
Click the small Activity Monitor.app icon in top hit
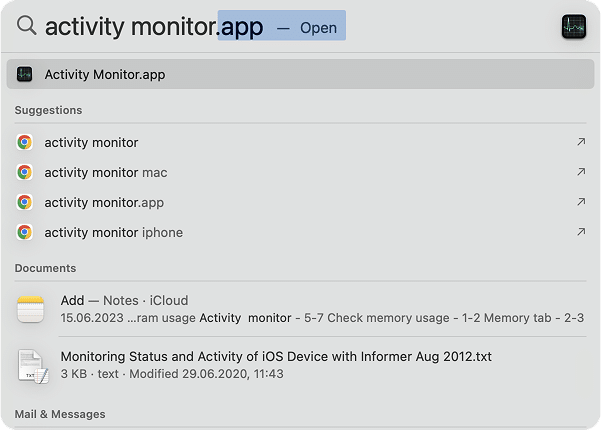pos(25,74)
